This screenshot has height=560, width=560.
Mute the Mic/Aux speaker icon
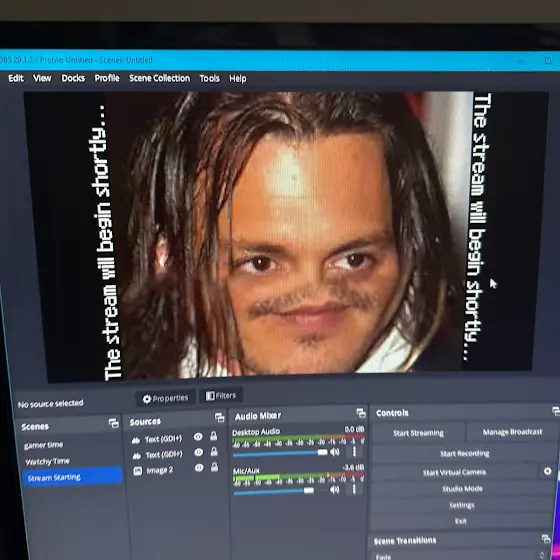point(334,489)
